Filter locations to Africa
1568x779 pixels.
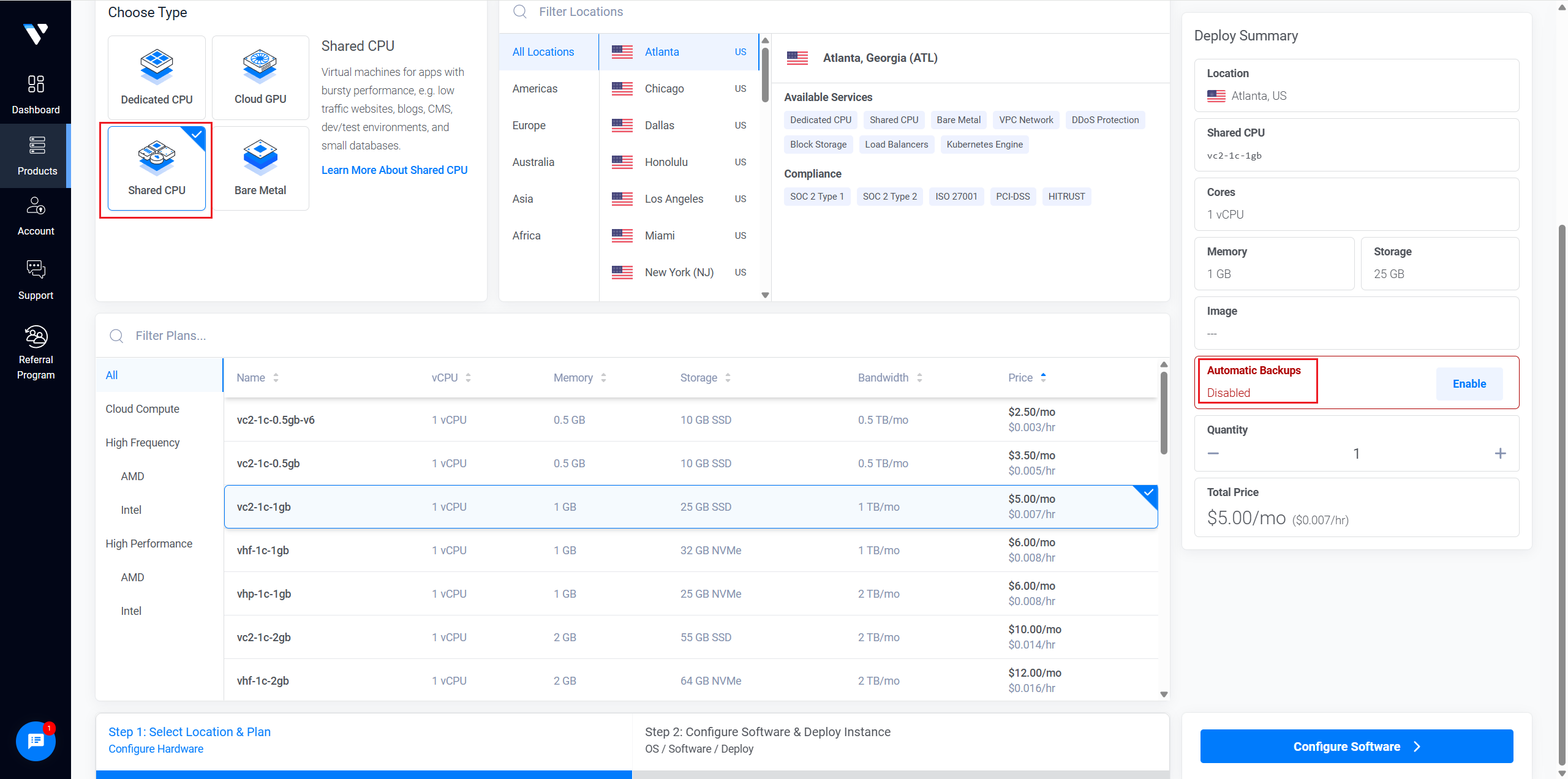click(549, 236)
